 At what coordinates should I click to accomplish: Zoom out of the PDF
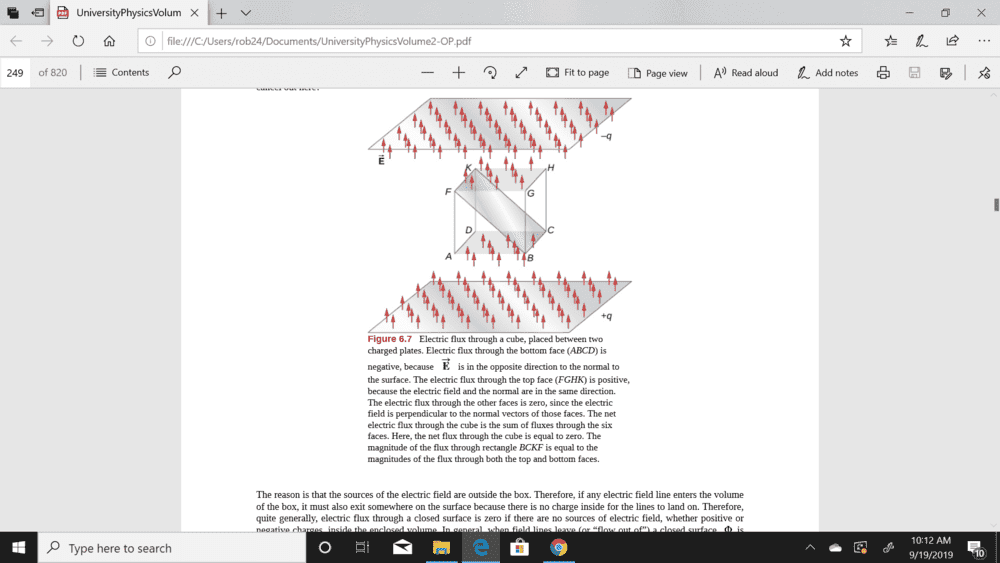pos(427,73)
